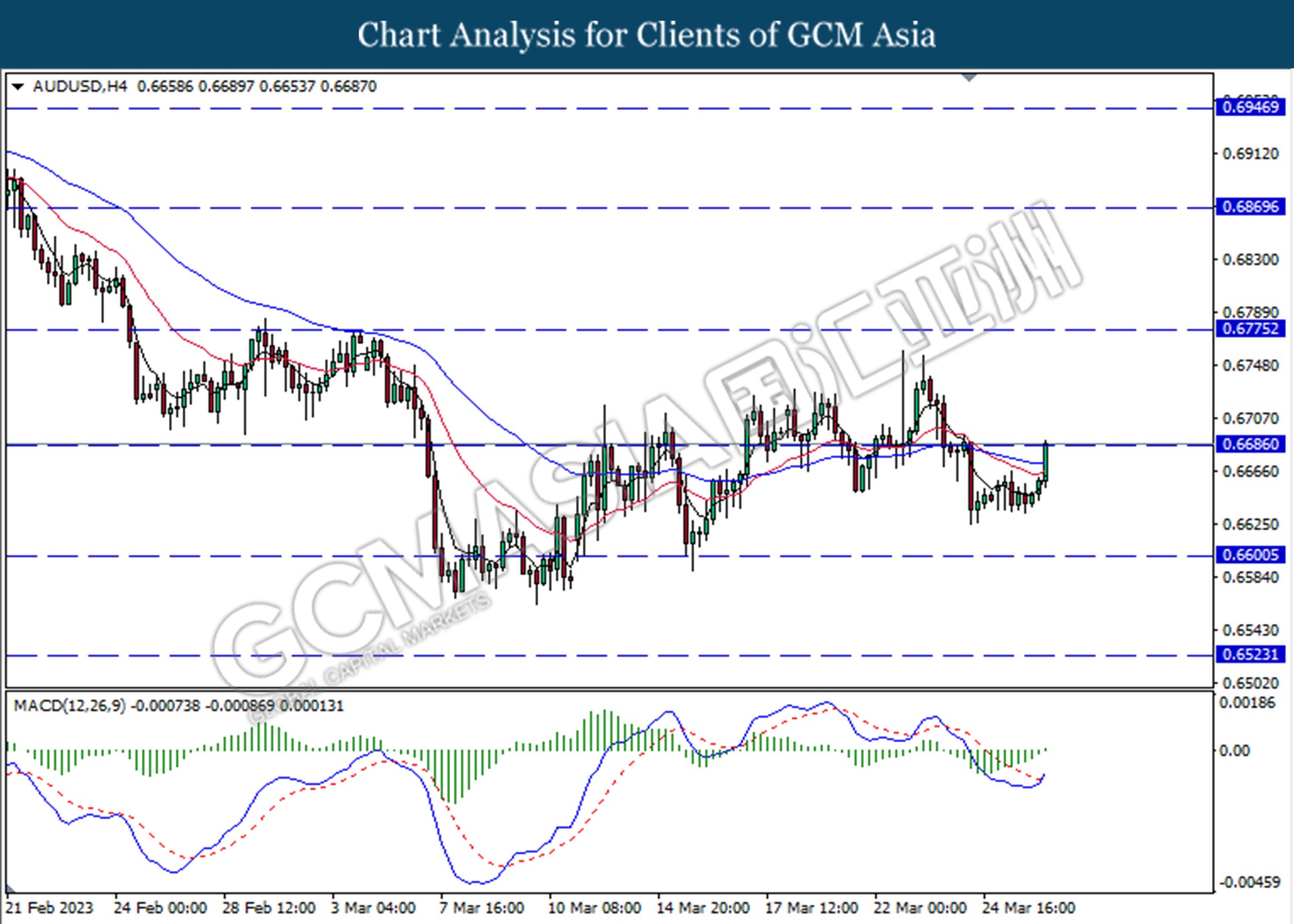Click the Chart Analysis for Clients title

(647, 35)
